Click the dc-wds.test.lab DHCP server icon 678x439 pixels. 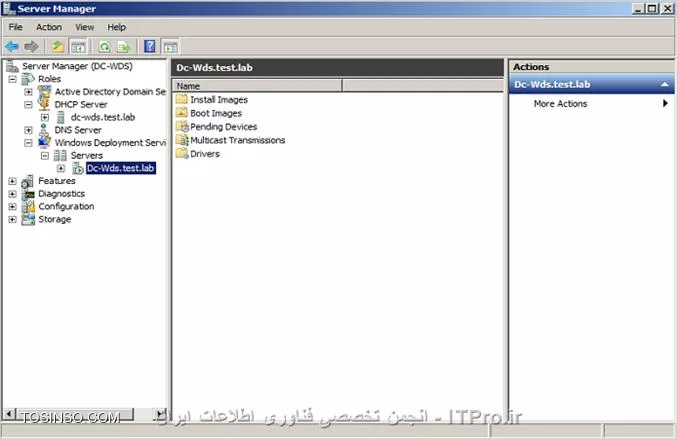pyautogui.click(x=61, y=117)
